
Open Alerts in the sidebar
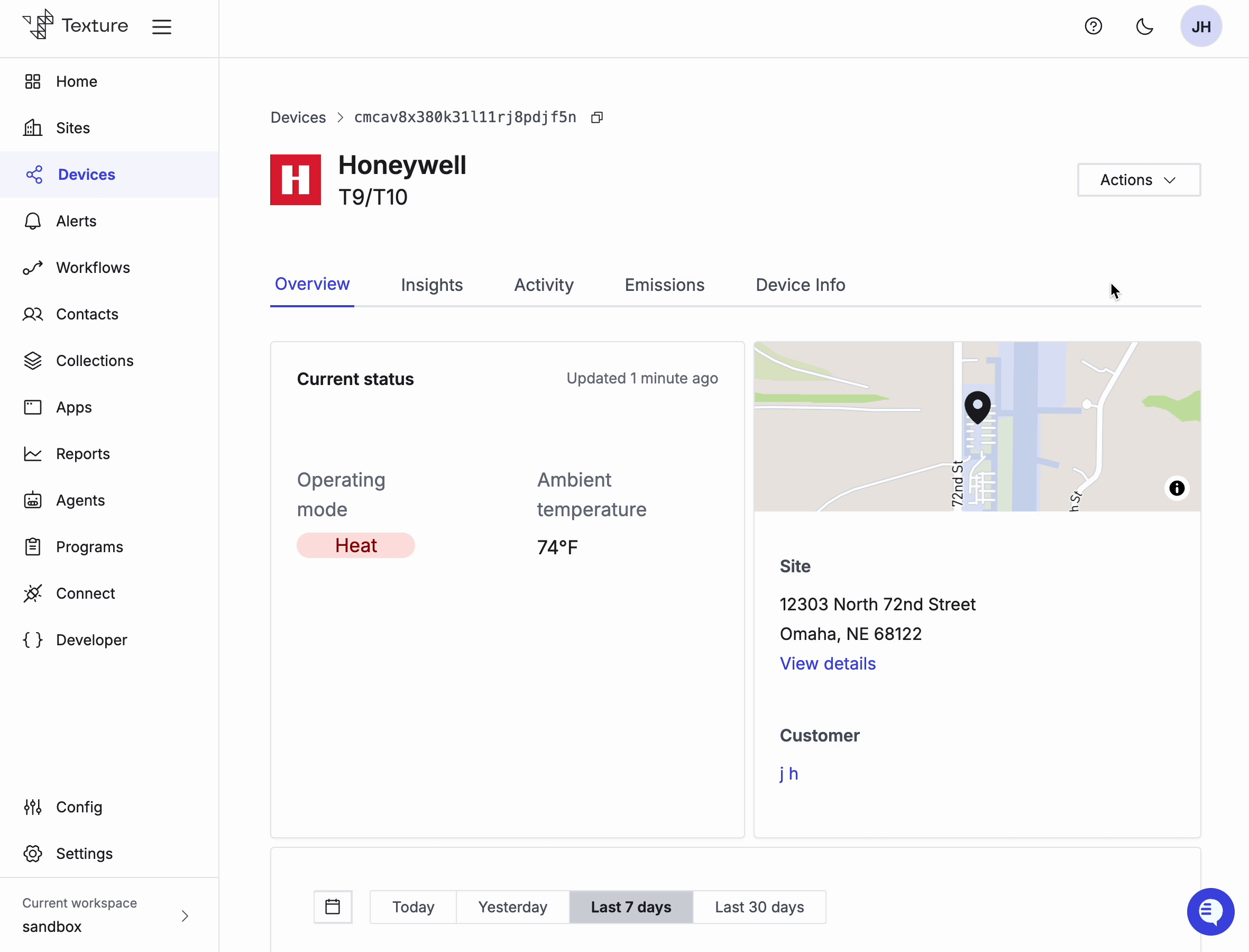[109, 221]
